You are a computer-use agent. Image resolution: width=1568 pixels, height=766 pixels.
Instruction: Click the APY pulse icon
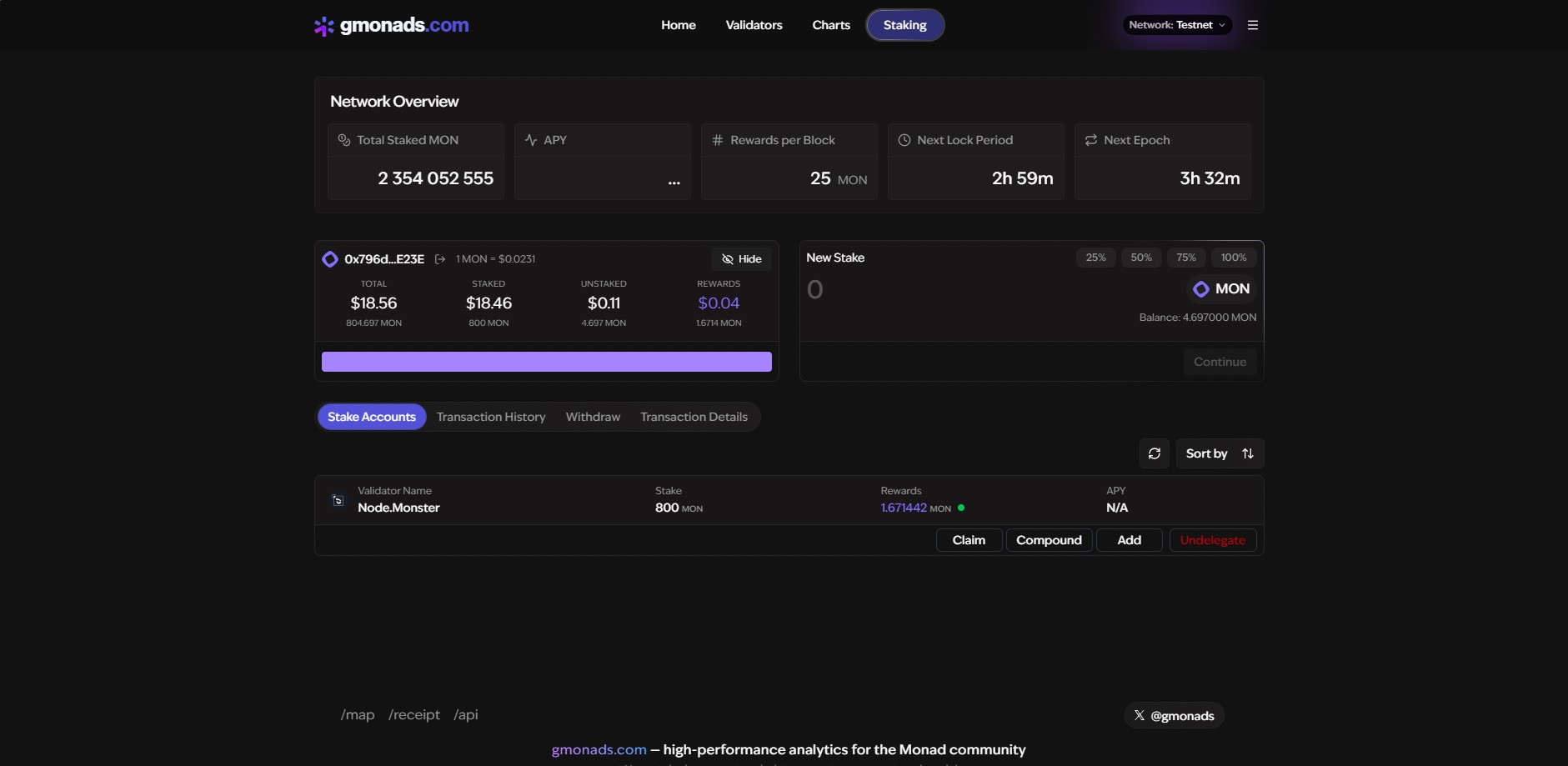[531, 140]
